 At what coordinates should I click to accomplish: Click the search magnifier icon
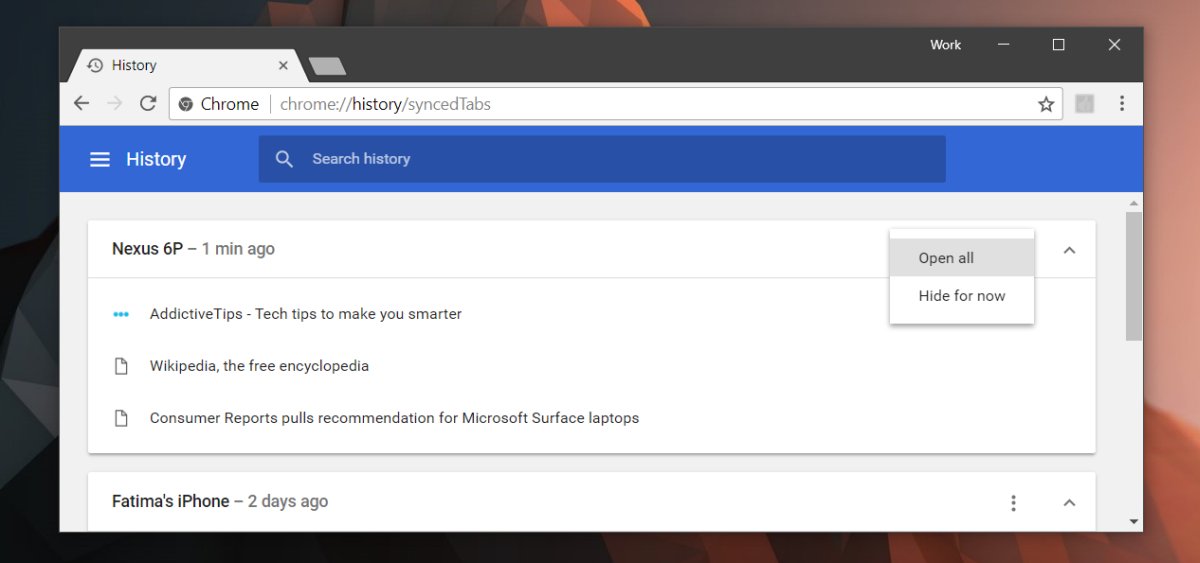284,159
